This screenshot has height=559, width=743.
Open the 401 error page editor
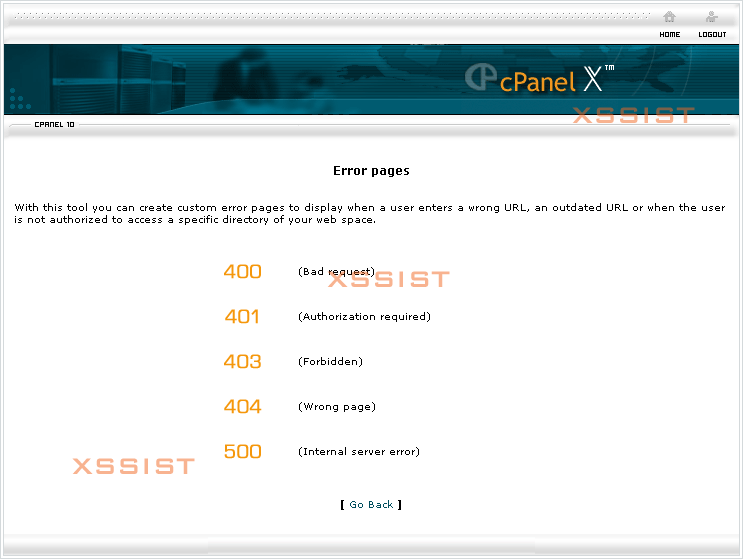coord(242,316)
